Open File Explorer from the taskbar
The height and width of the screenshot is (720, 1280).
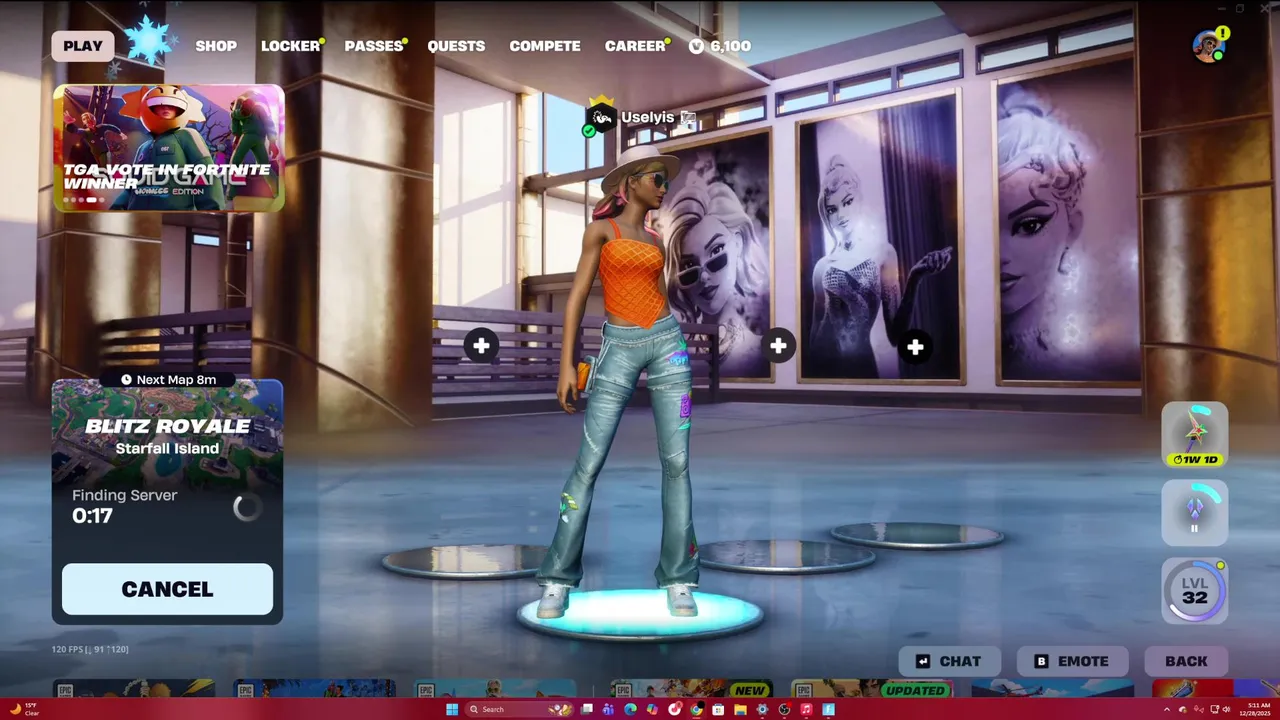click(x=740, y=709)
